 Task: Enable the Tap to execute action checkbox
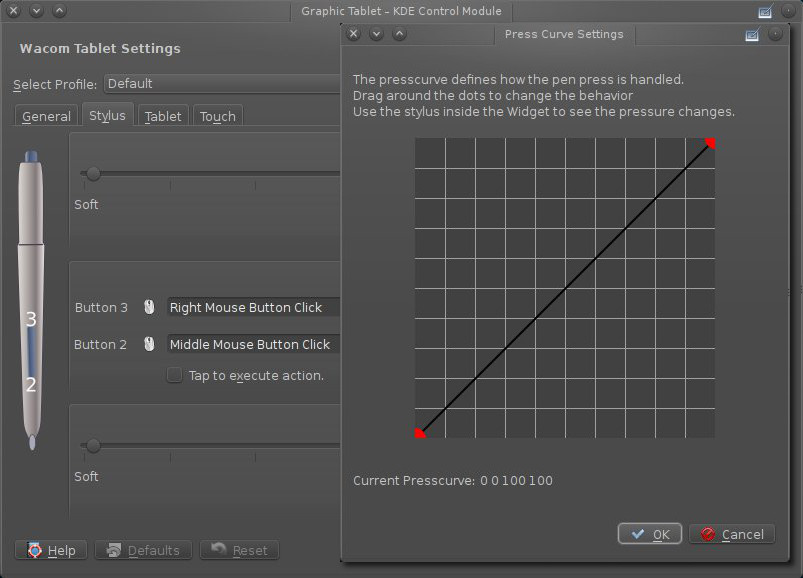[x=175, y=376]
